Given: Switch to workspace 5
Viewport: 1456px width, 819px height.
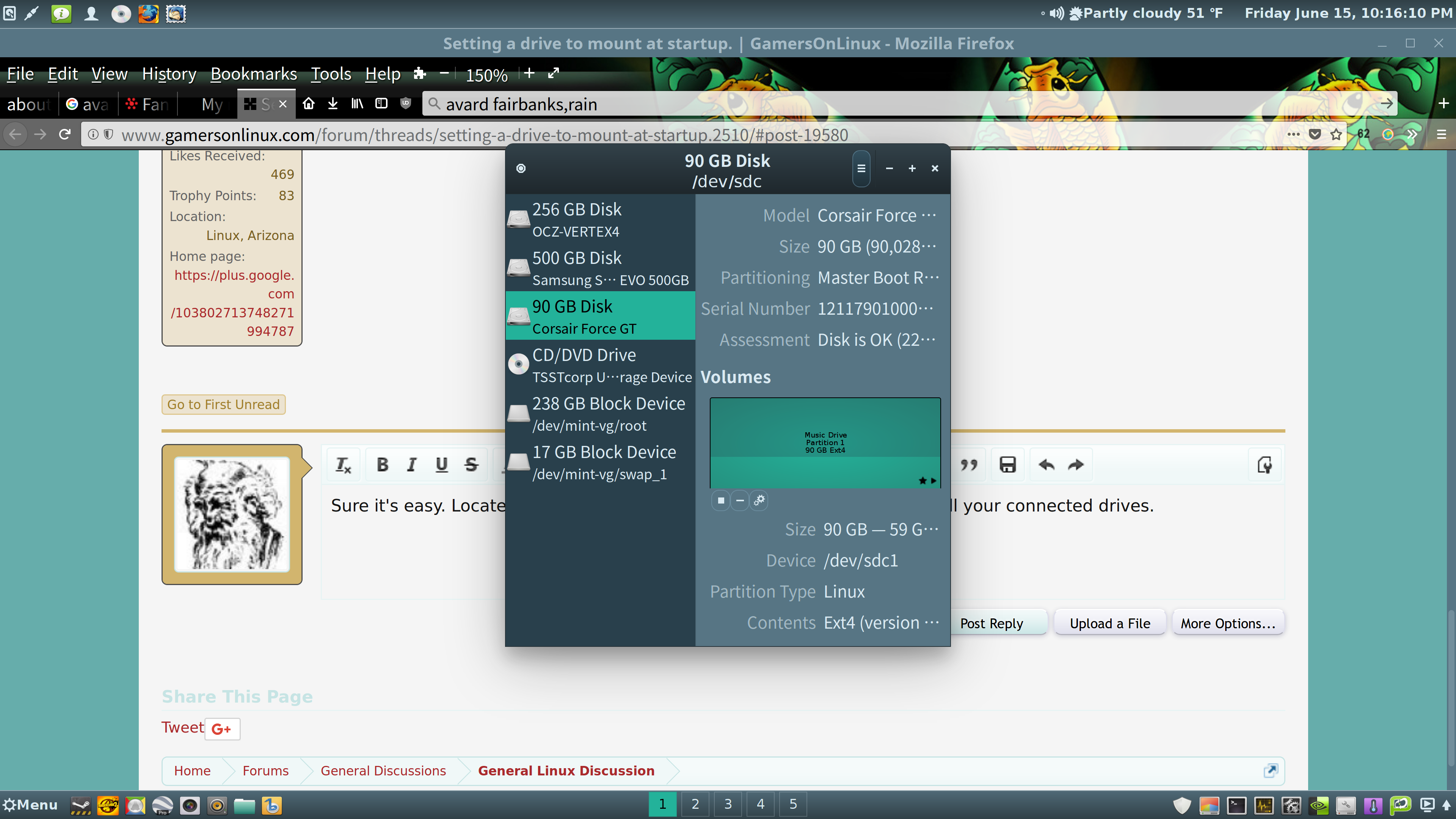Looking at the screenshot, I should [x=793, y=804].
